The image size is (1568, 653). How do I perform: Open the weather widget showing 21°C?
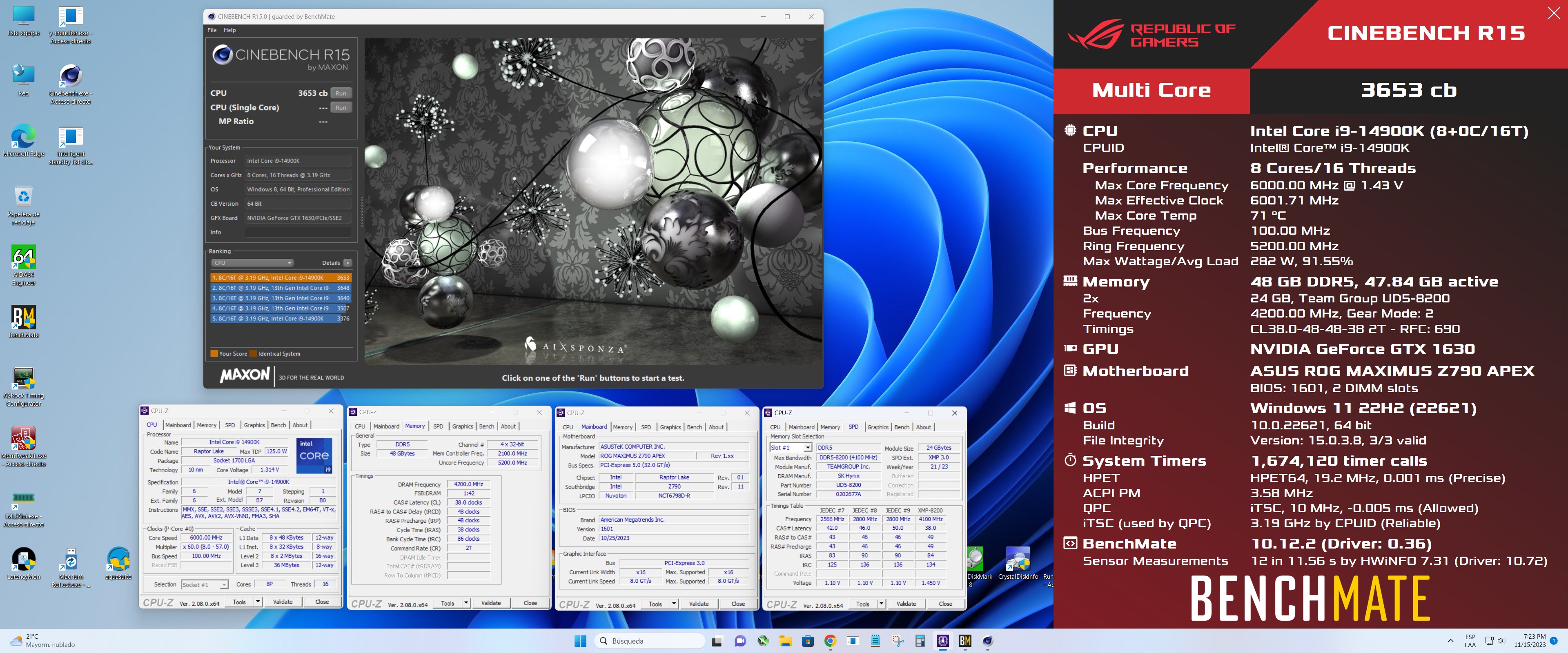pyautogui.click(x=42, y=641)
